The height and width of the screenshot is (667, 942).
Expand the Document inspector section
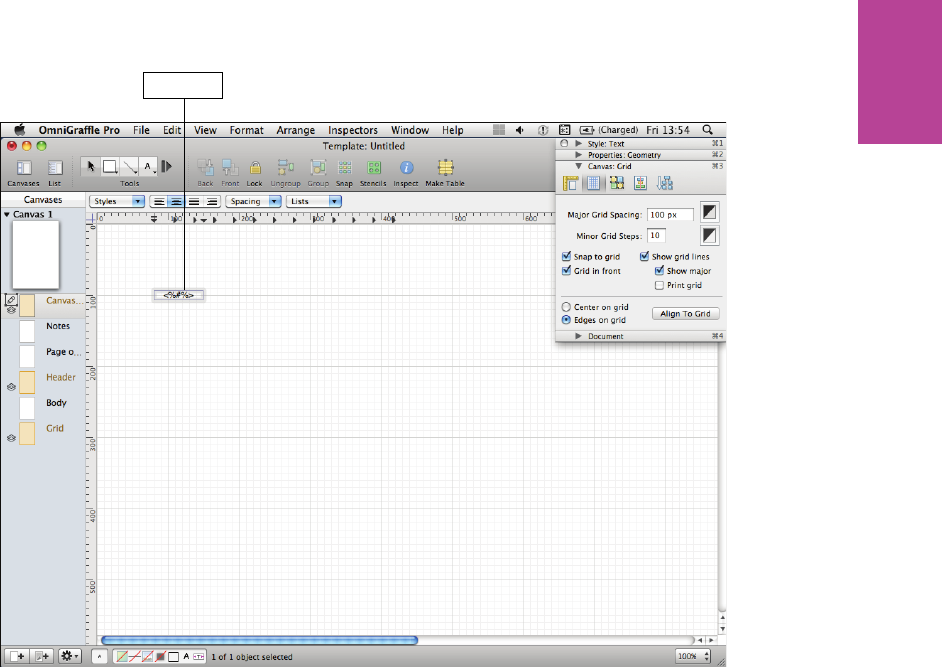(x=579, y=337)
